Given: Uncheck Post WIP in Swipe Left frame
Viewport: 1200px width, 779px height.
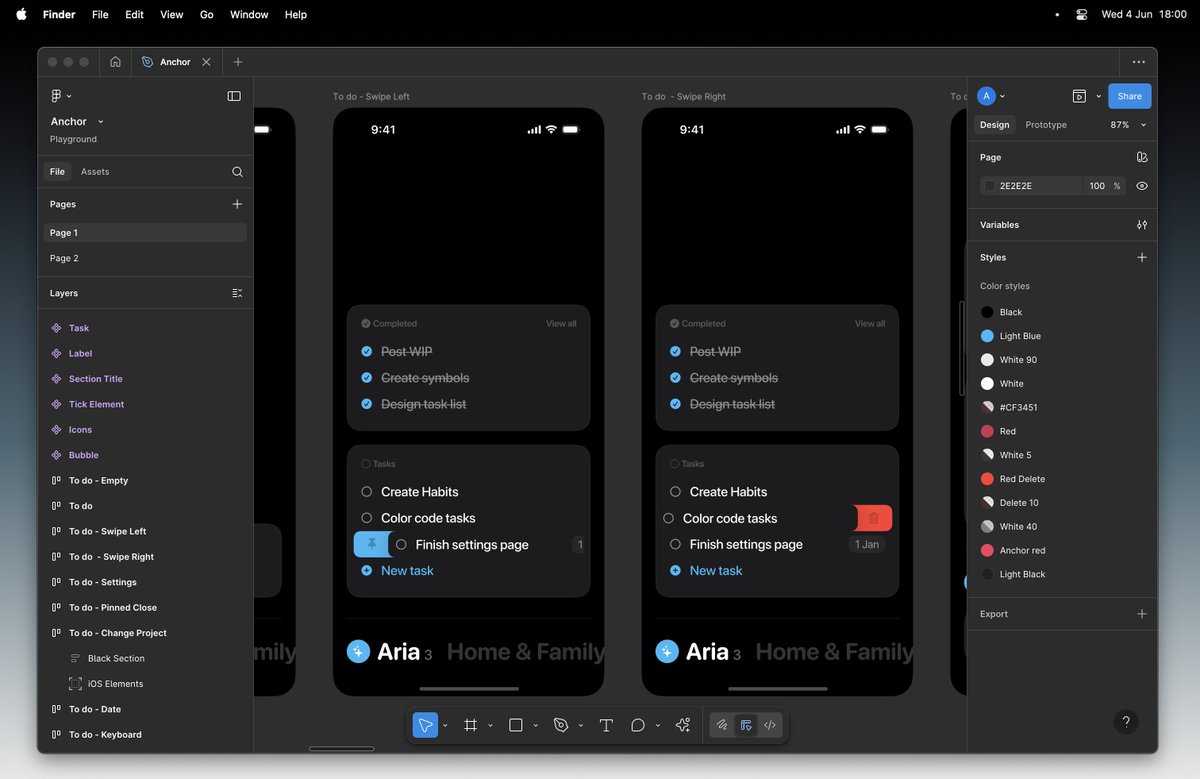Looking at the screenshot, I should [x=367, y=352].
